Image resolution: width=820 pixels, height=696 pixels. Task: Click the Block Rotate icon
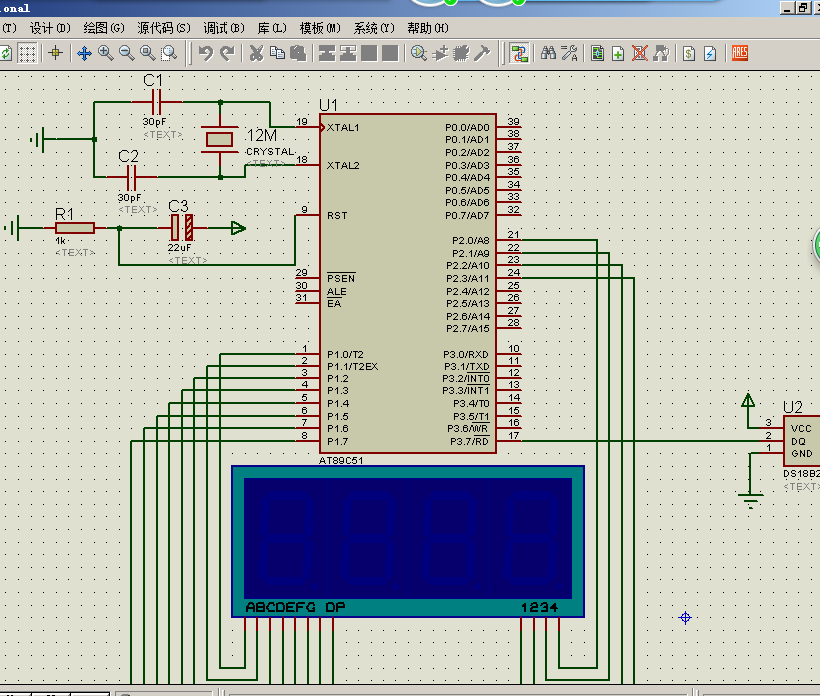click(x=369, y=53)
